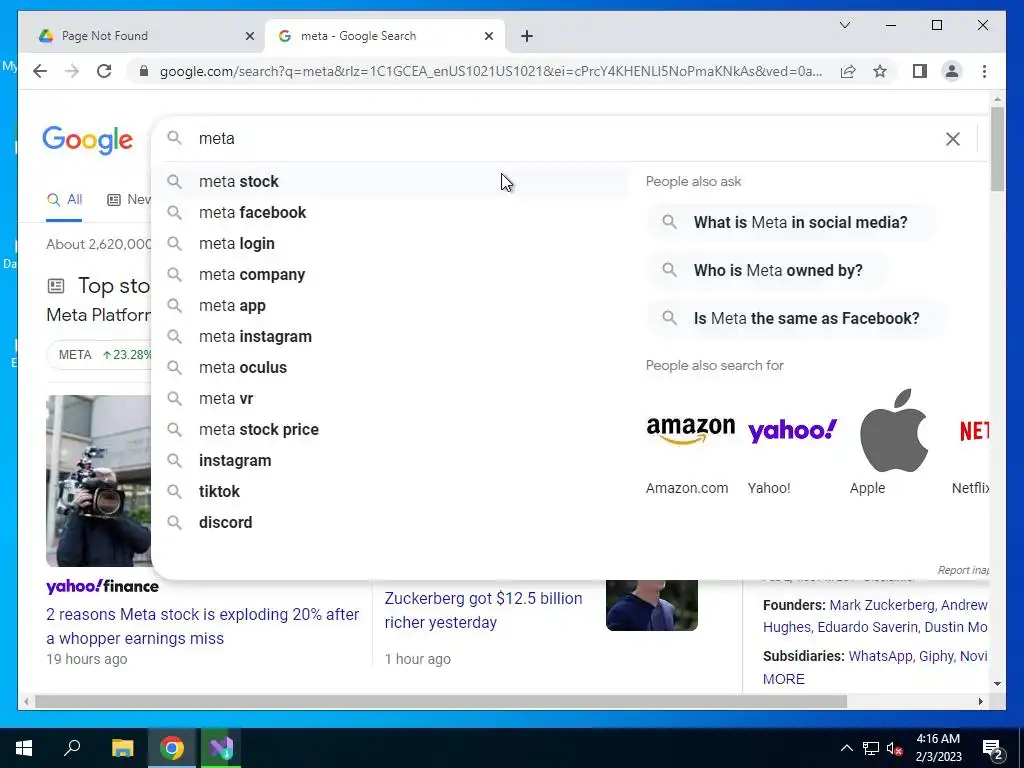Select the All results tab
The image size is (1024, 768).
pos(64,200)
